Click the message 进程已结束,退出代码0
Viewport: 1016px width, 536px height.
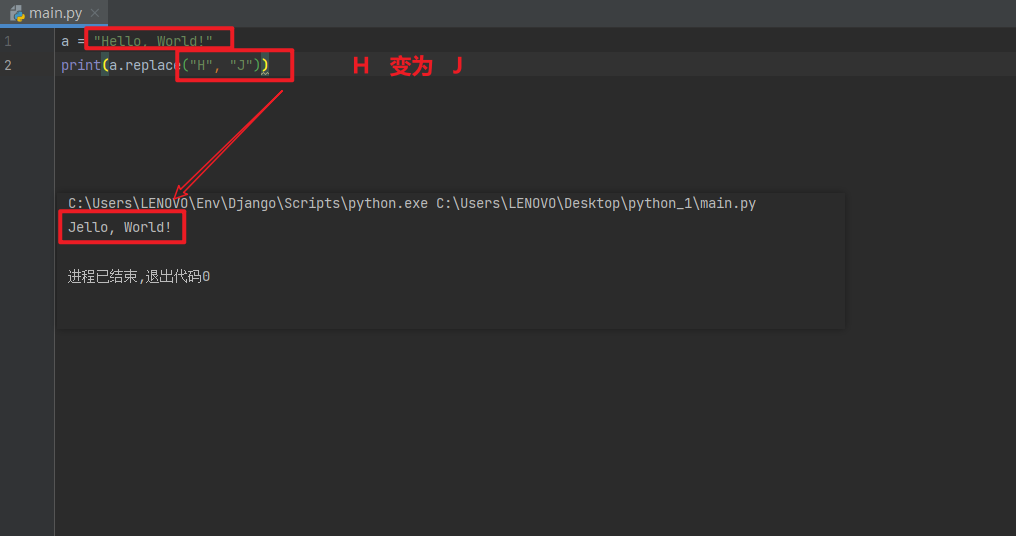click(139, 277)
